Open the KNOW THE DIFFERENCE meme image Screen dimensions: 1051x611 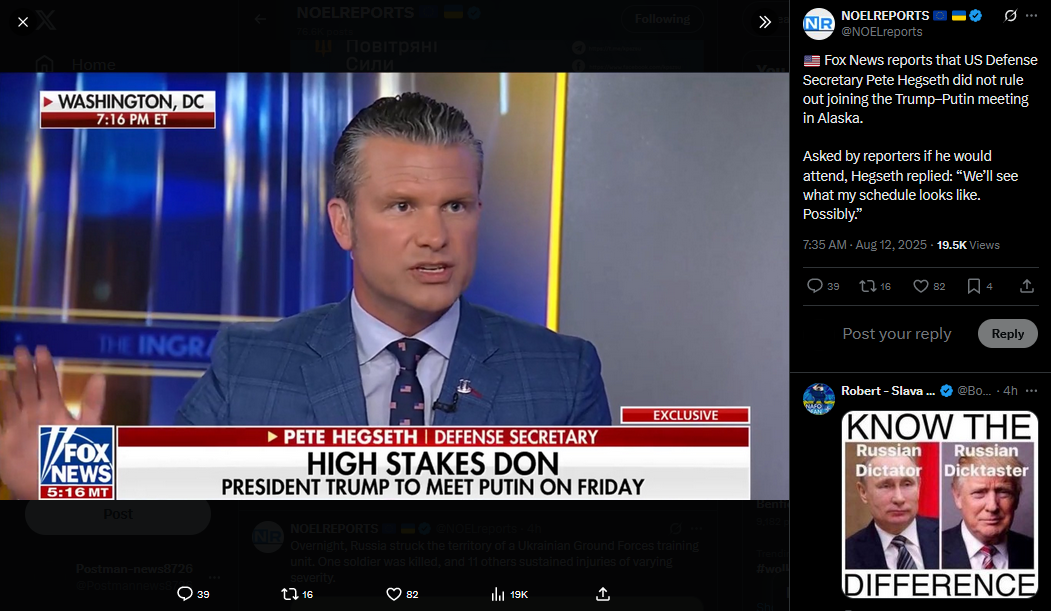point(940,505)
